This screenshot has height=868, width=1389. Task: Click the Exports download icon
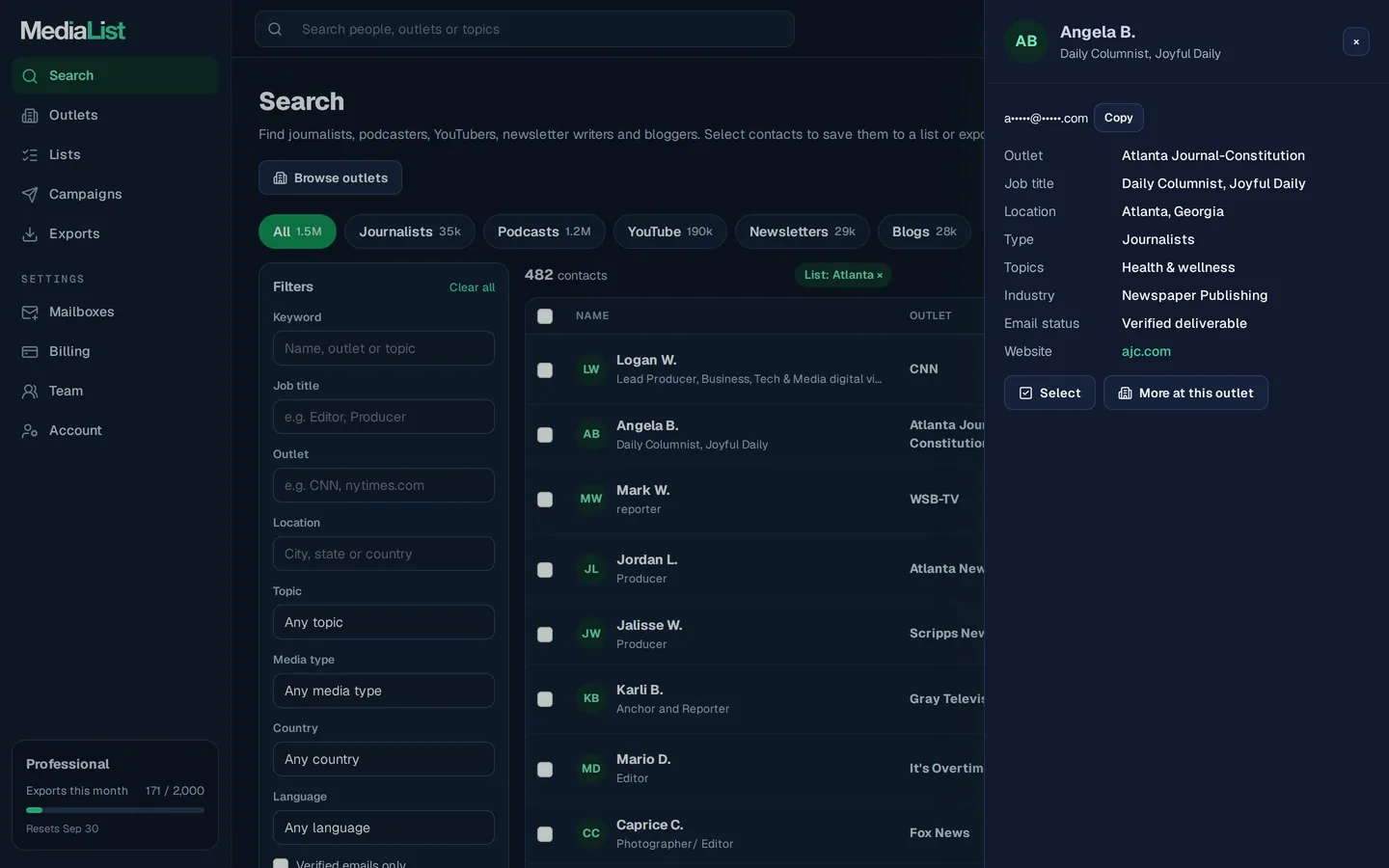point(30,234)
